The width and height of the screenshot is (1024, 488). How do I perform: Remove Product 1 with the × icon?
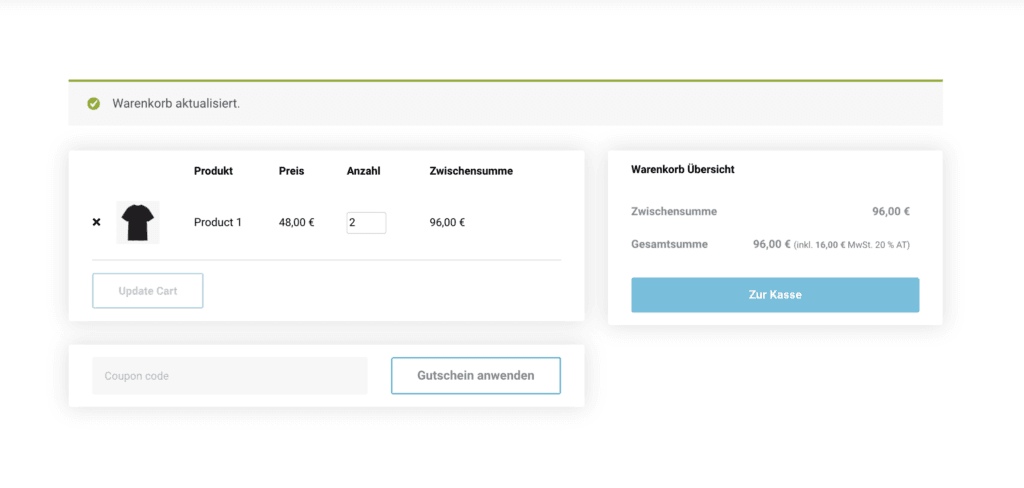pyautogui.click(x=96, y=222)
